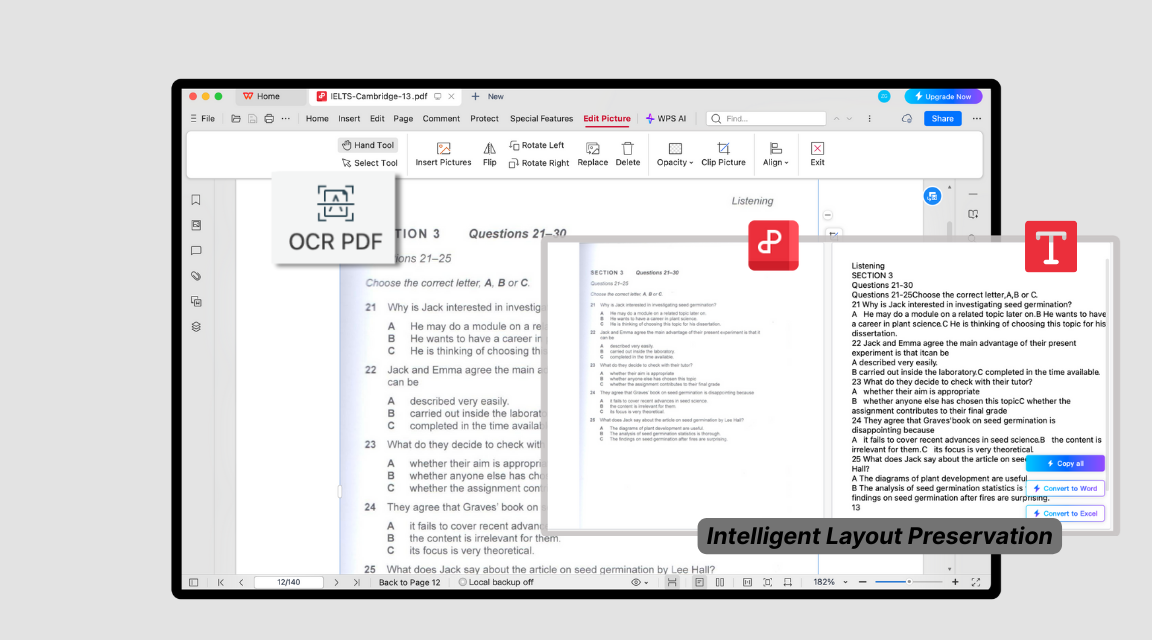
Task: Click Convert to Word
Action: (x=1065, y=489)
